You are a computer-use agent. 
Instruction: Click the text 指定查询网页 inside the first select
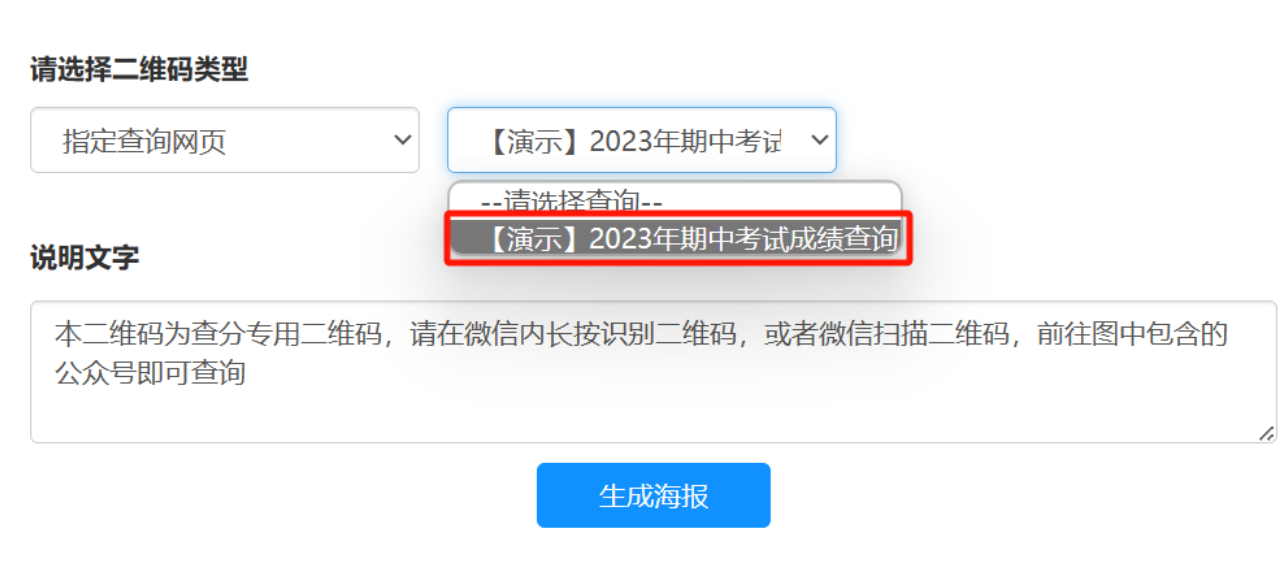[145, 141]
